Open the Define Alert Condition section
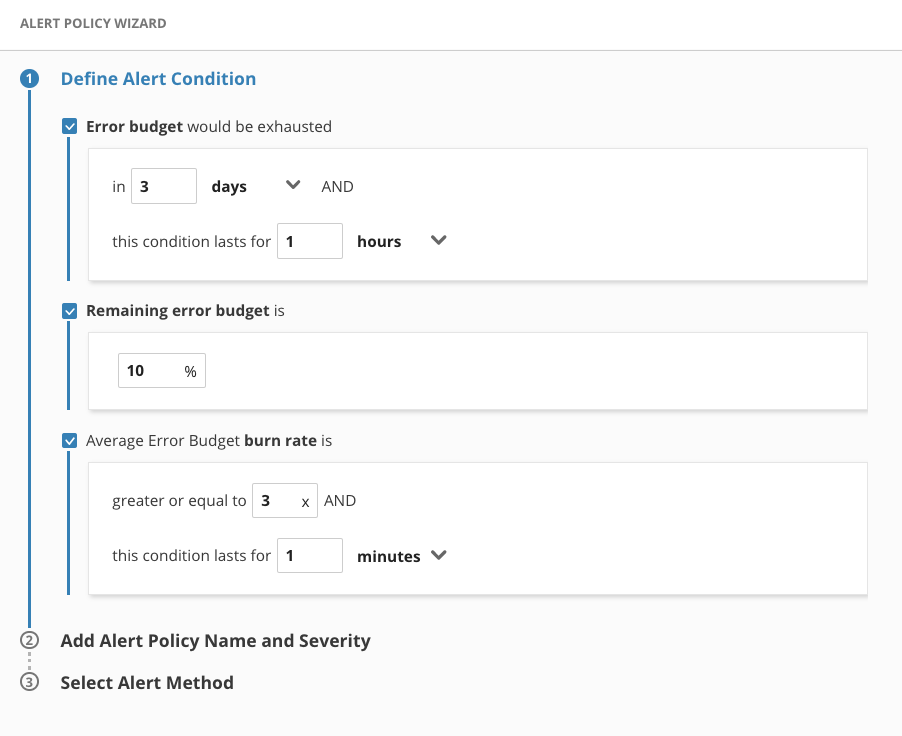 158,78
